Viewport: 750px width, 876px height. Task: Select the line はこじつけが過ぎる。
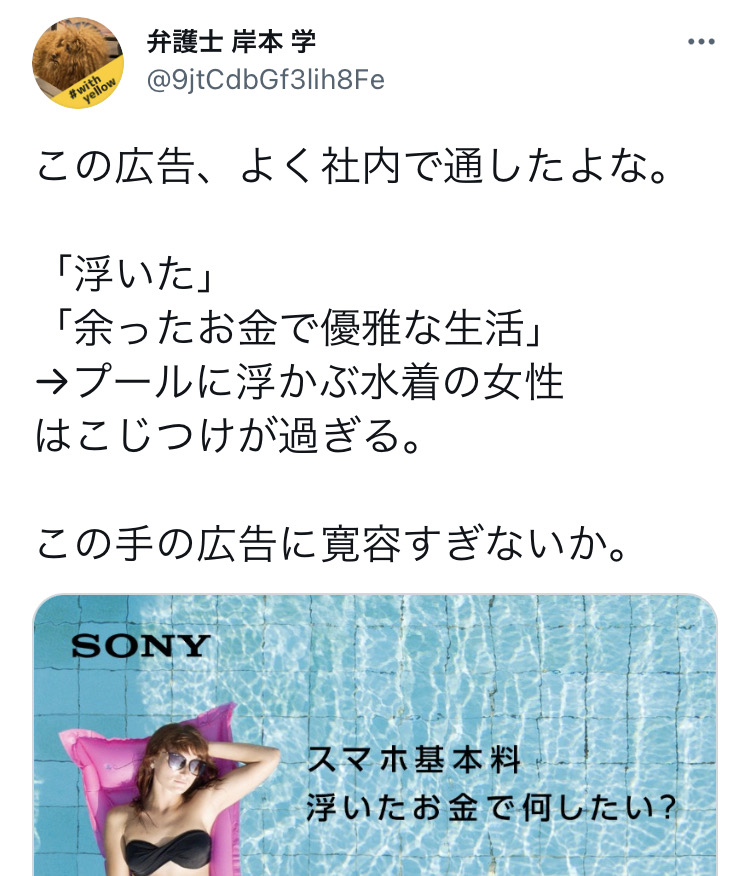click(227, 435)
